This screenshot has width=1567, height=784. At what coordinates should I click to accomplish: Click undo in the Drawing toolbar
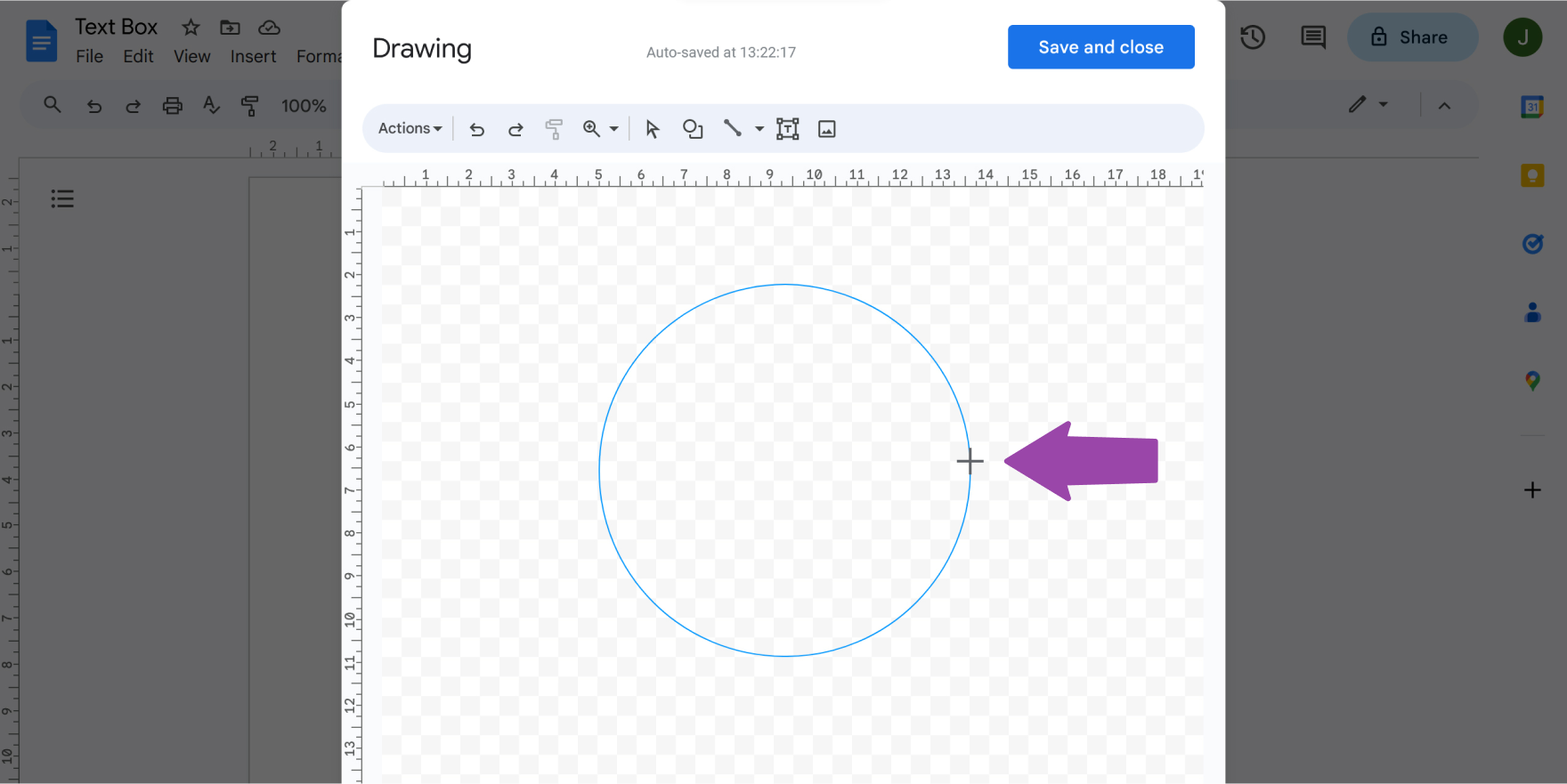coord(477,129)
